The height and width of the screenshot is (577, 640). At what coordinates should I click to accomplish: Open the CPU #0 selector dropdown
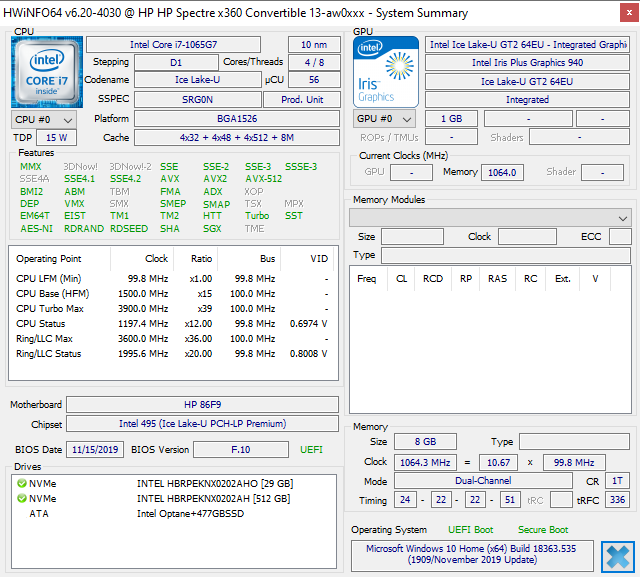point(40,119)
